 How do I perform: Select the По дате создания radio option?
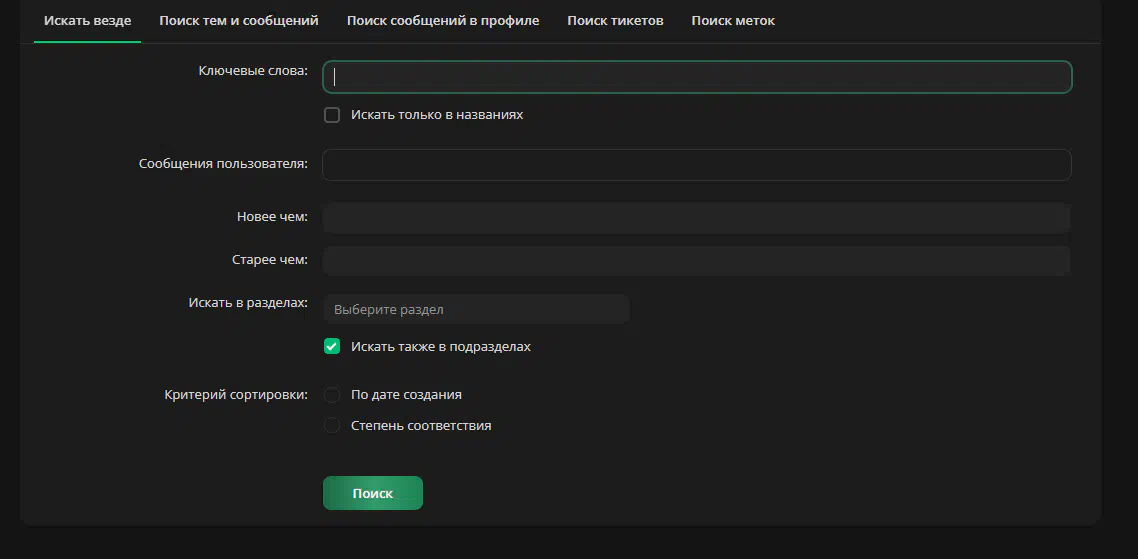332,395
